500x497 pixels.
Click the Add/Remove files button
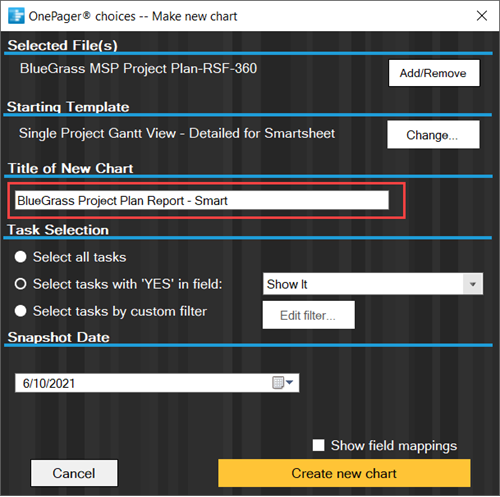434,73
